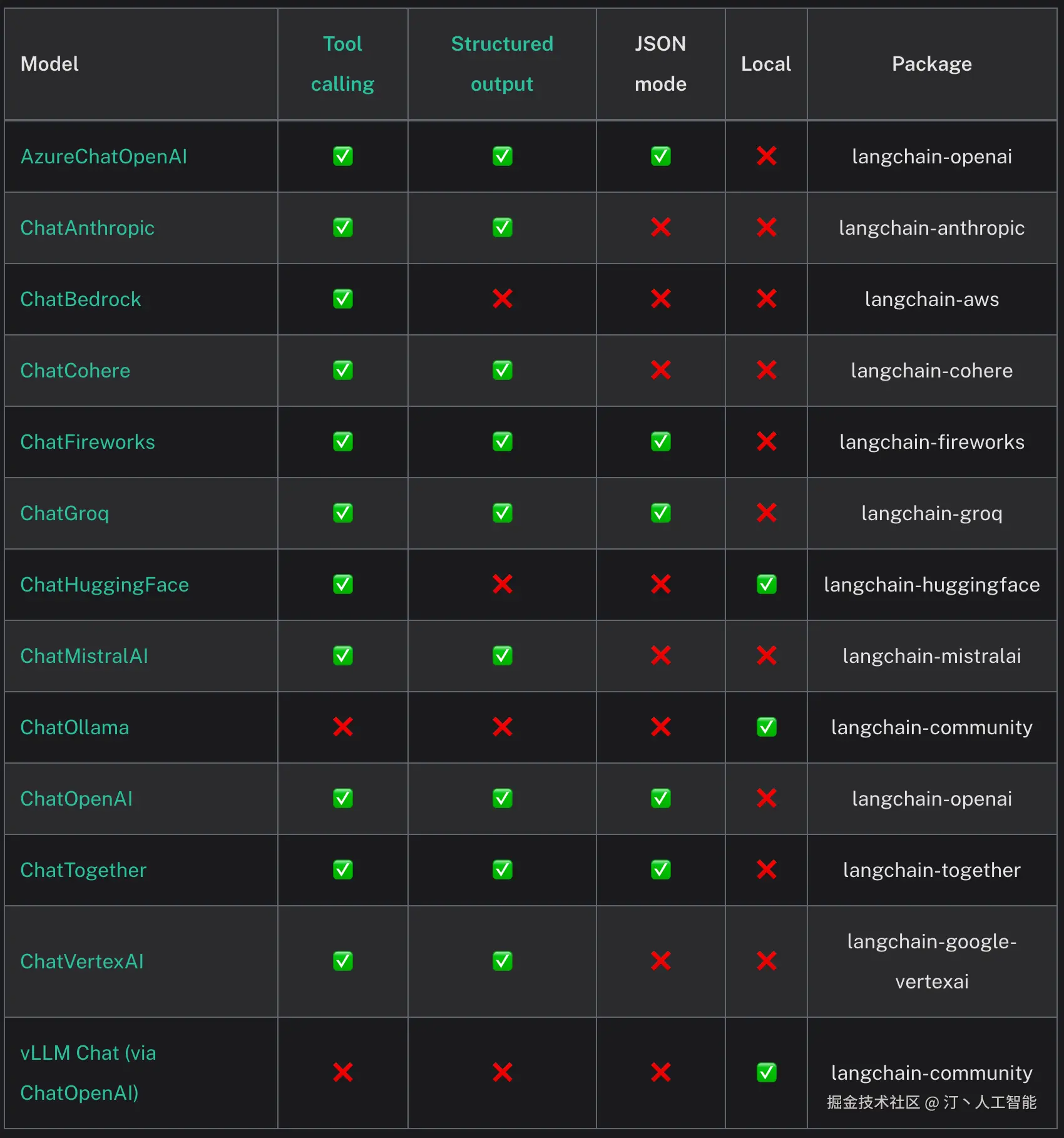This screenshot has height=1138, width=1064.
Task: Click the AzureChatOpenAI model link
Action: pyautogui.click(x=104, y=156)
